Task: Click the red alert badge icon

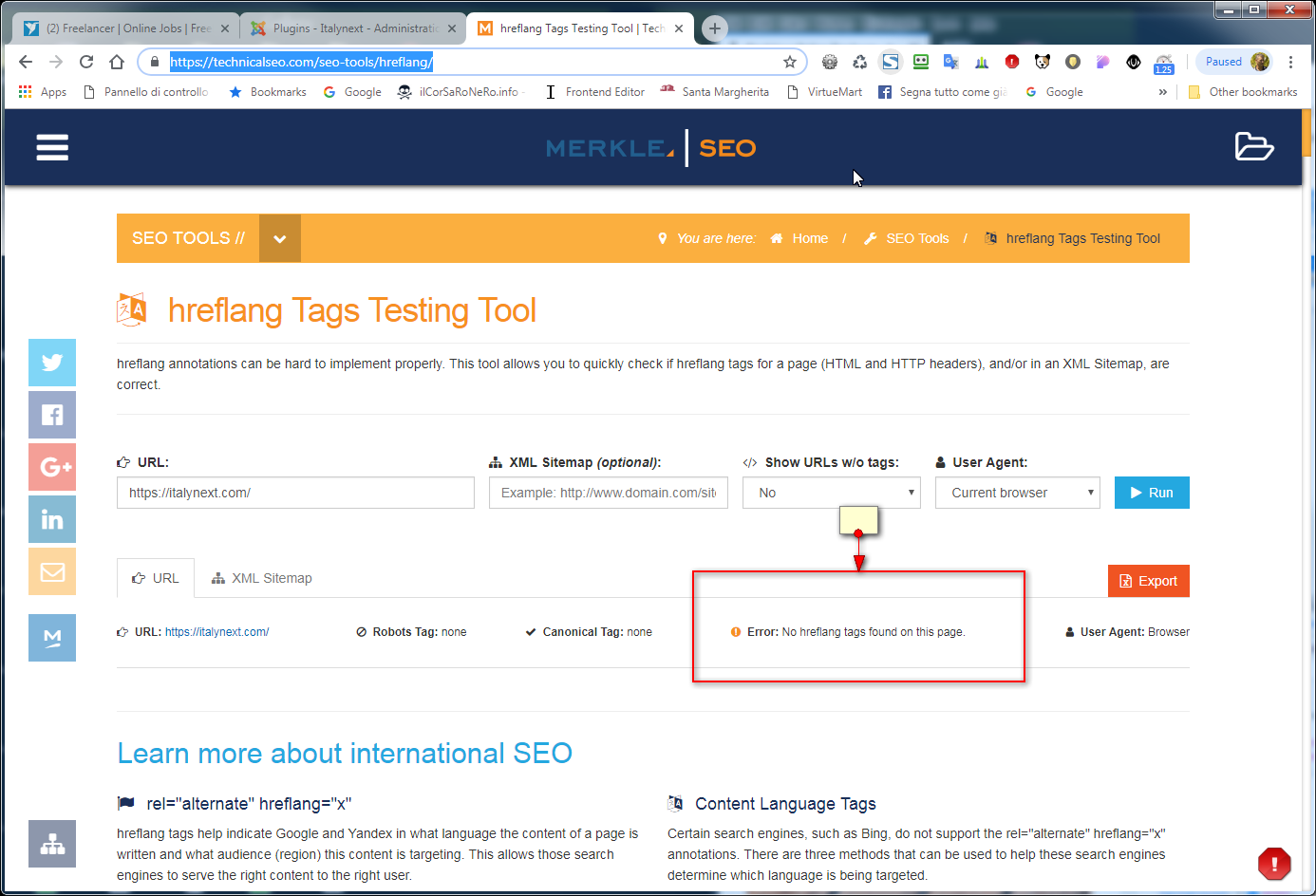Action: (1274, 864)
